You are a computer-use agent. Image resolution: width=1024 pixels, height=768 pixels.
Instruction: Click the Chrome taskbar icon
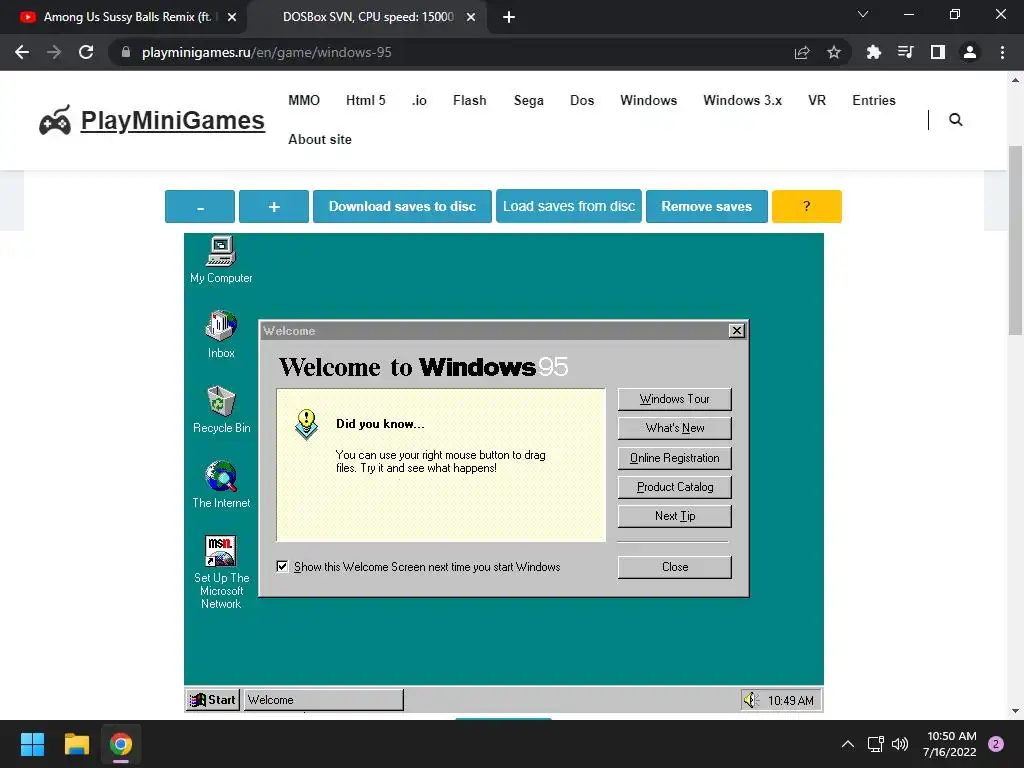(x=121, y=744)
